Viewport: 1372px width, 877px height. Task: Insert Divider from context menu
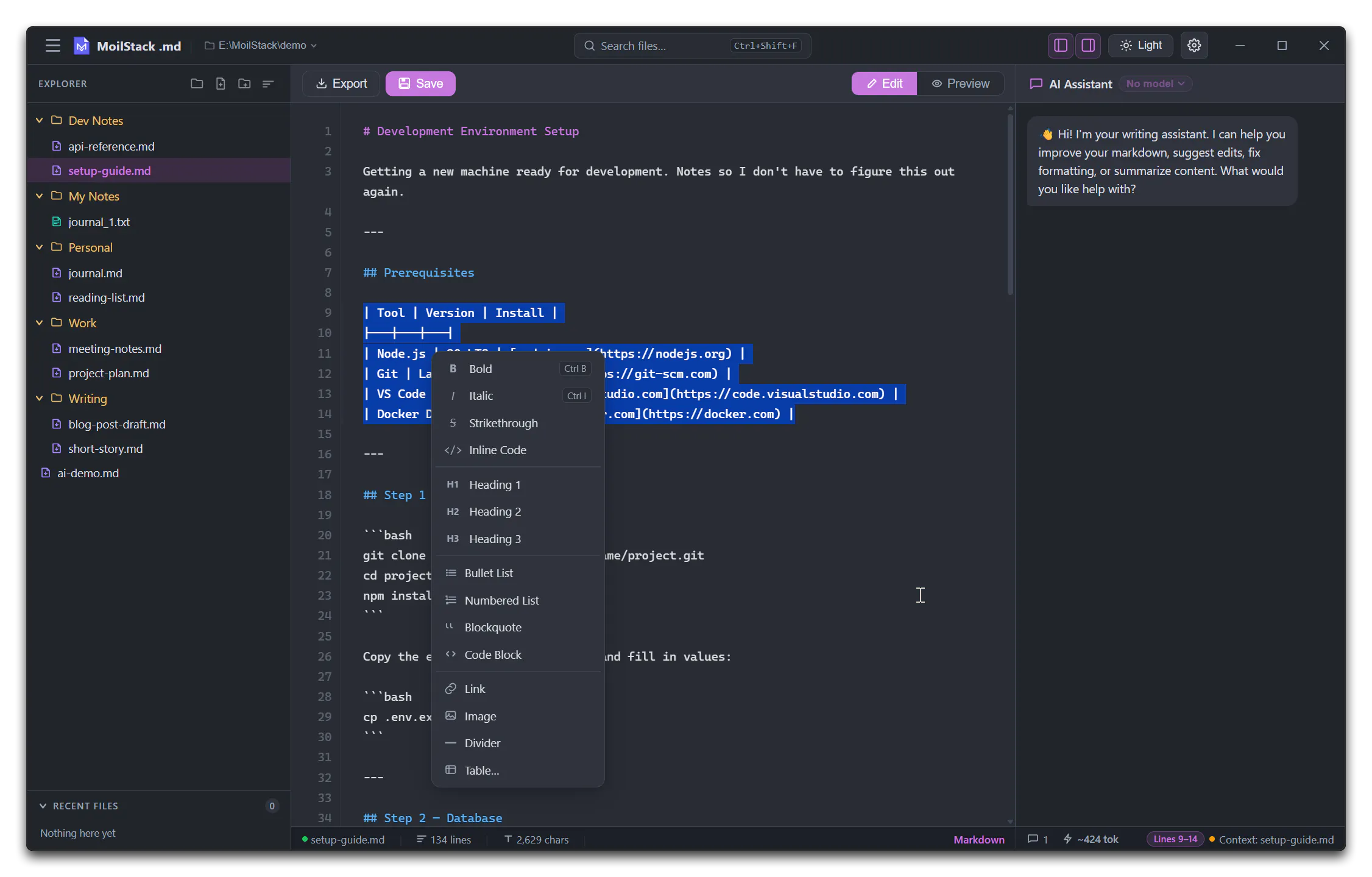(518, 743)
